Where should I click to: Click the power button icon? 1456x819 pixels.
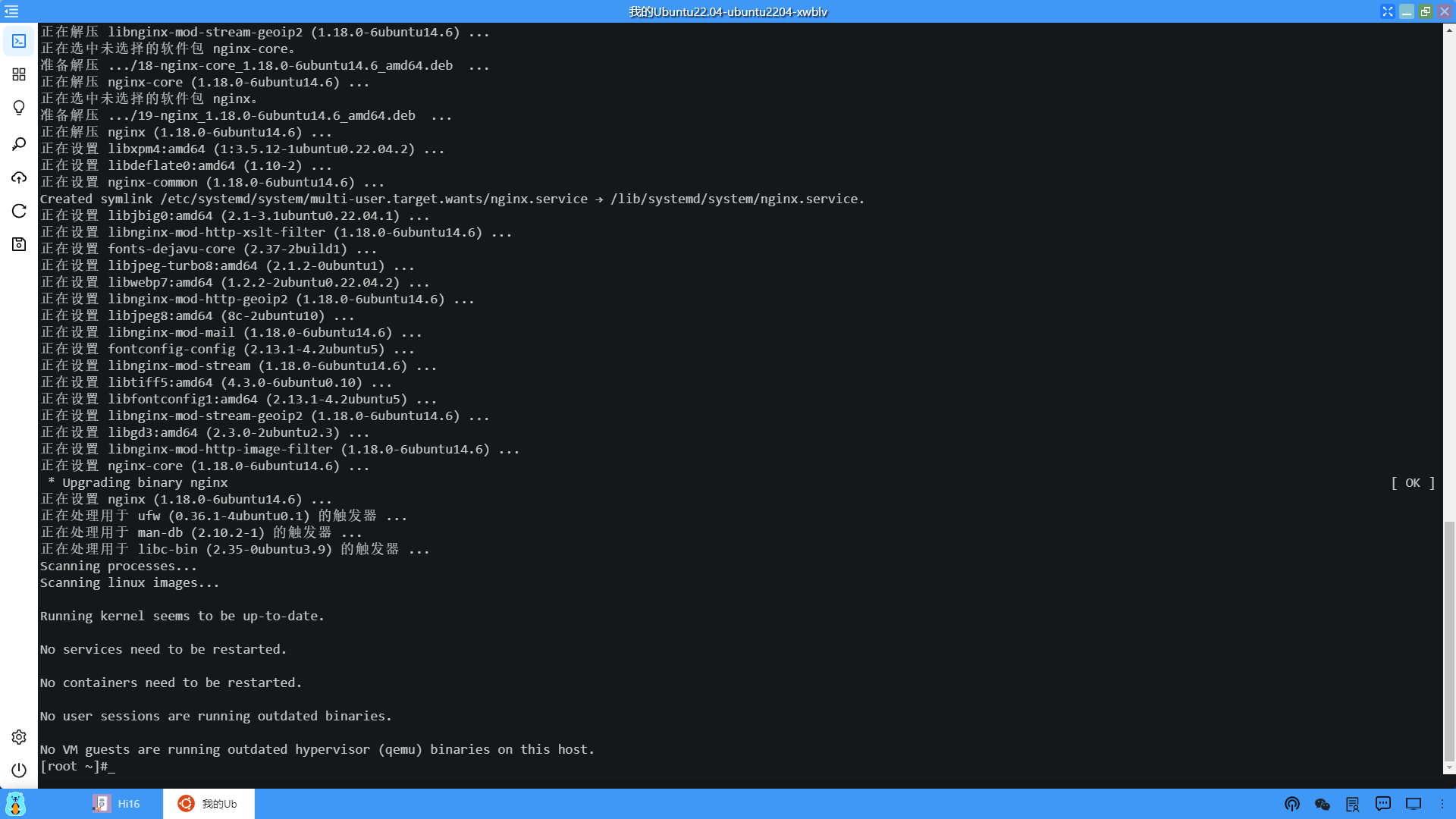click(19, 770)
